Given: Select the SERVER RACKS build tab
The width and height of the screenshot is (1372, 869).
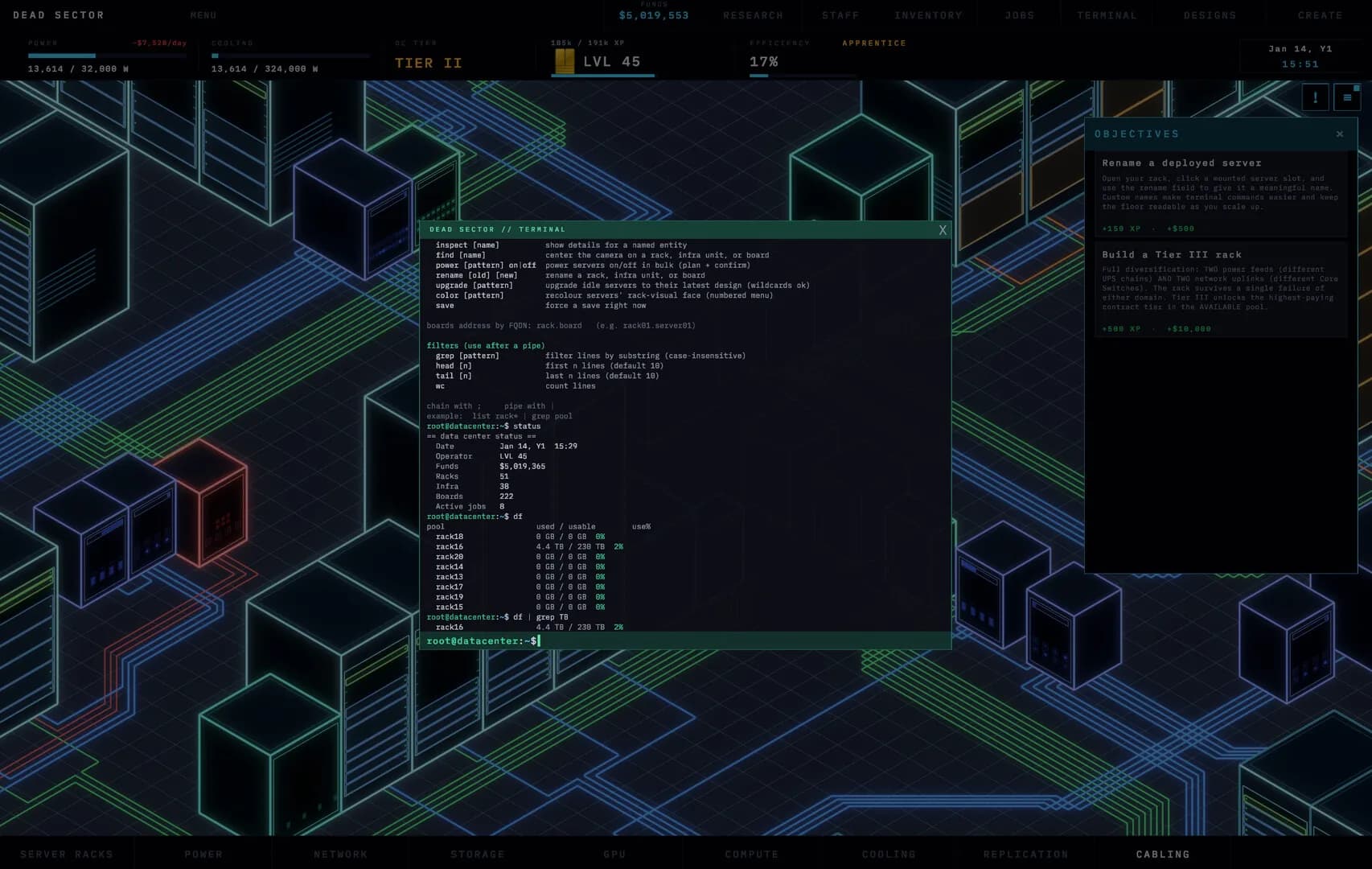Looking at the screenshot, I should coord(67,855).
